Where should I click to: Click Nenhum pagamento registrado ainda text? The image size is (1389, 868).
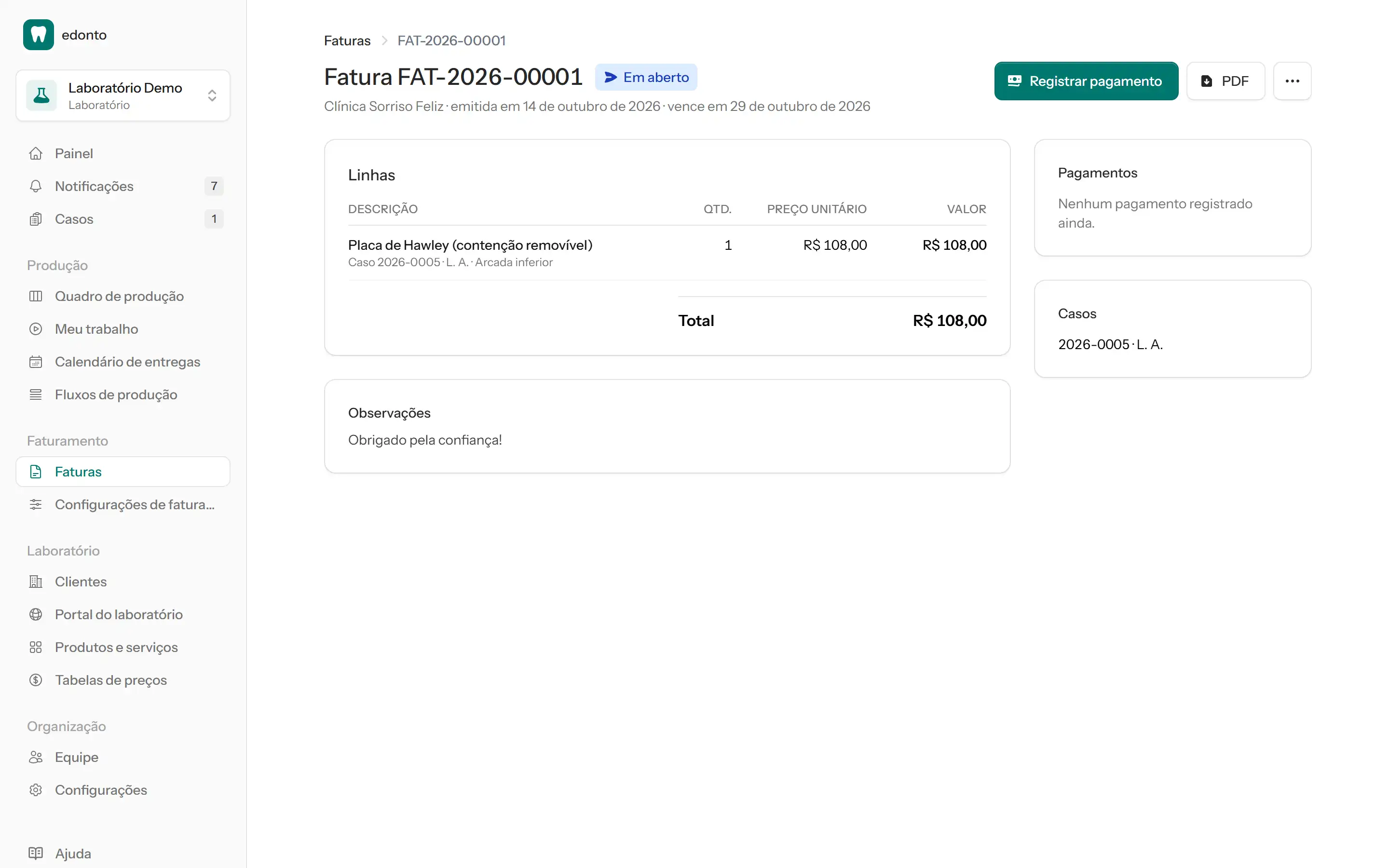pyautogui.click(x=1155, y=213)
